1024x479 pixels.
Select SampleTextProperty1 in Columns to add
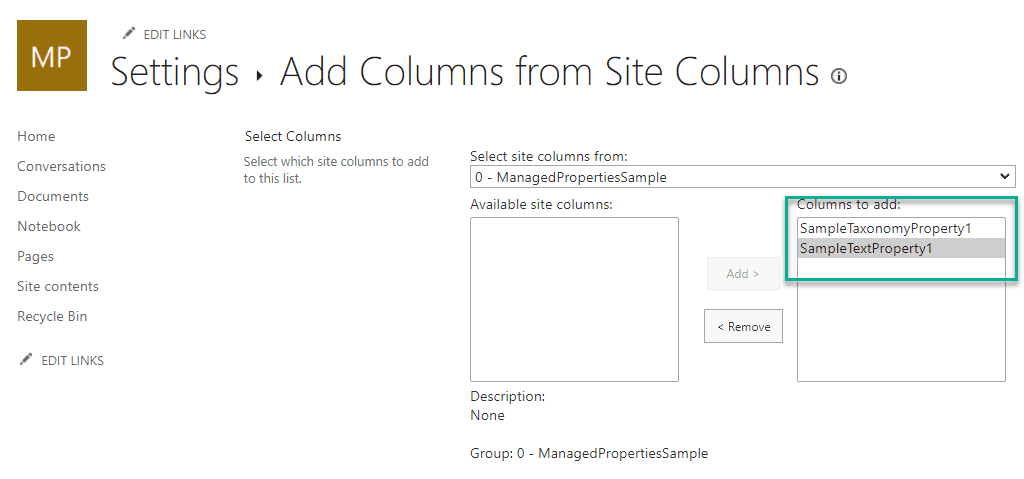pyautogui.click(x=866, y=248)
